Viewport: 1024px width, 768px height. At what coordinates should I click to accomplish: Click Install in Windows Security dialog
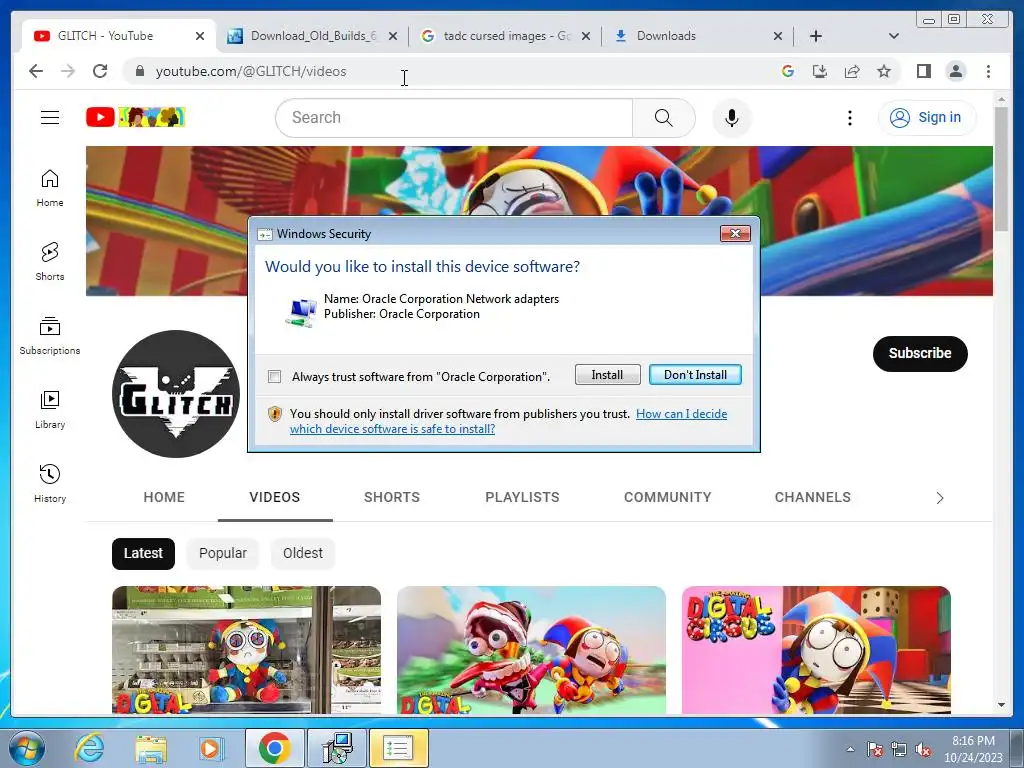607,375
